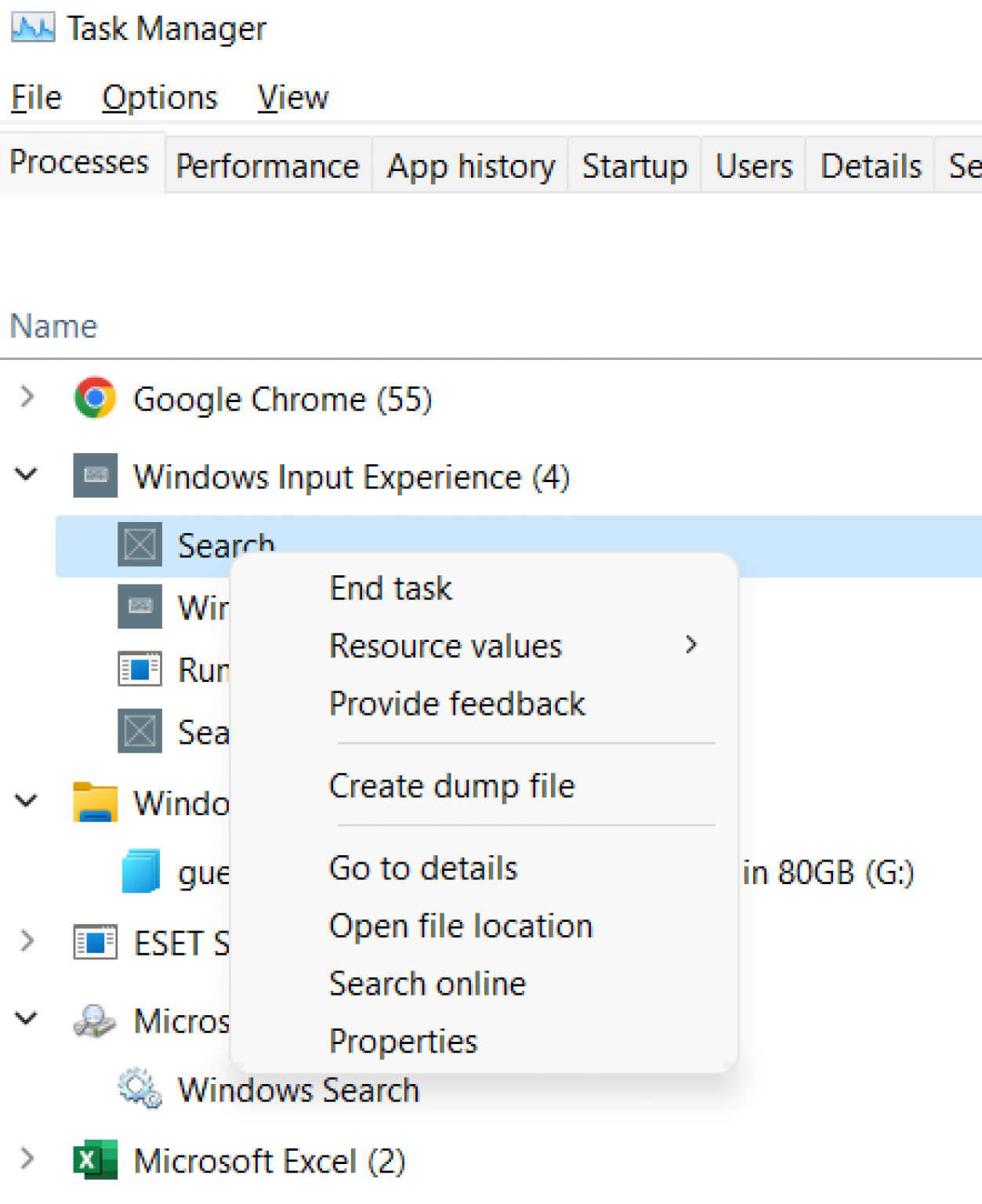Click the magnifier icon next to Microsoft group
Image resolution: width=982 pixels, height=1204 pixels.
94,1020
